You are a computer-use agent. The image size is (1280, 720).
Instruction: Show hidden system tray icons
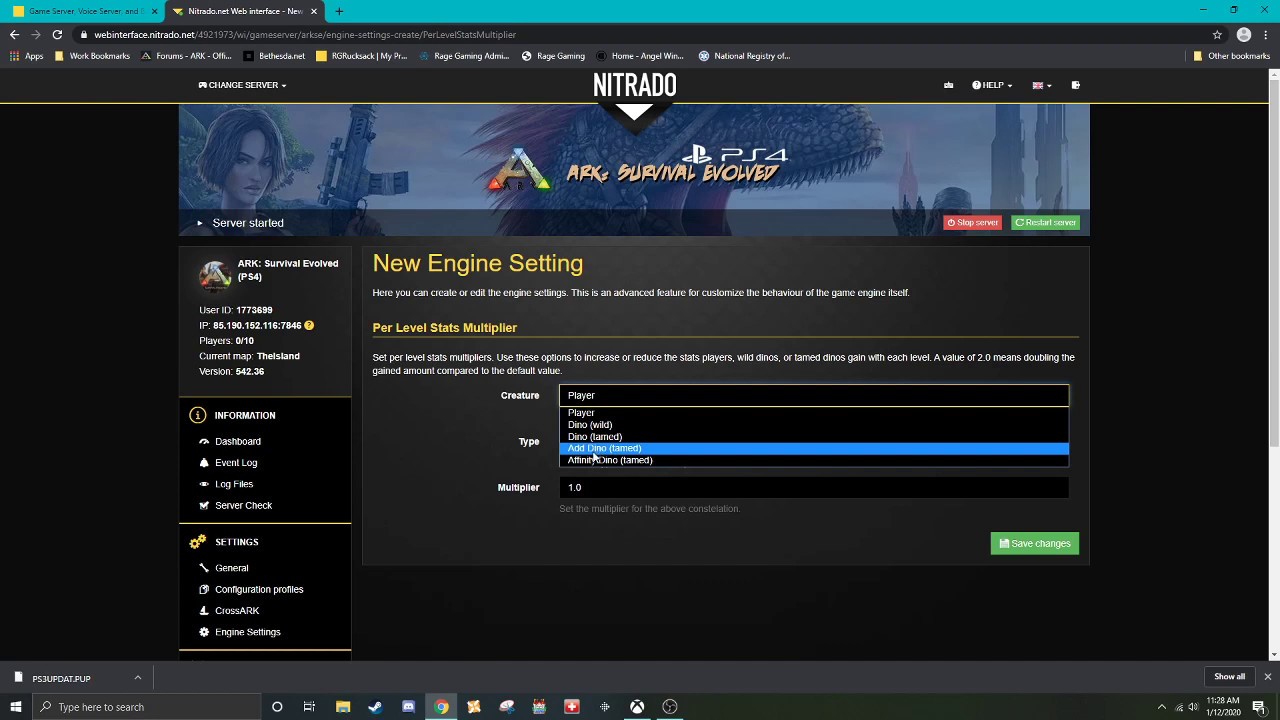click(1162, 707)
